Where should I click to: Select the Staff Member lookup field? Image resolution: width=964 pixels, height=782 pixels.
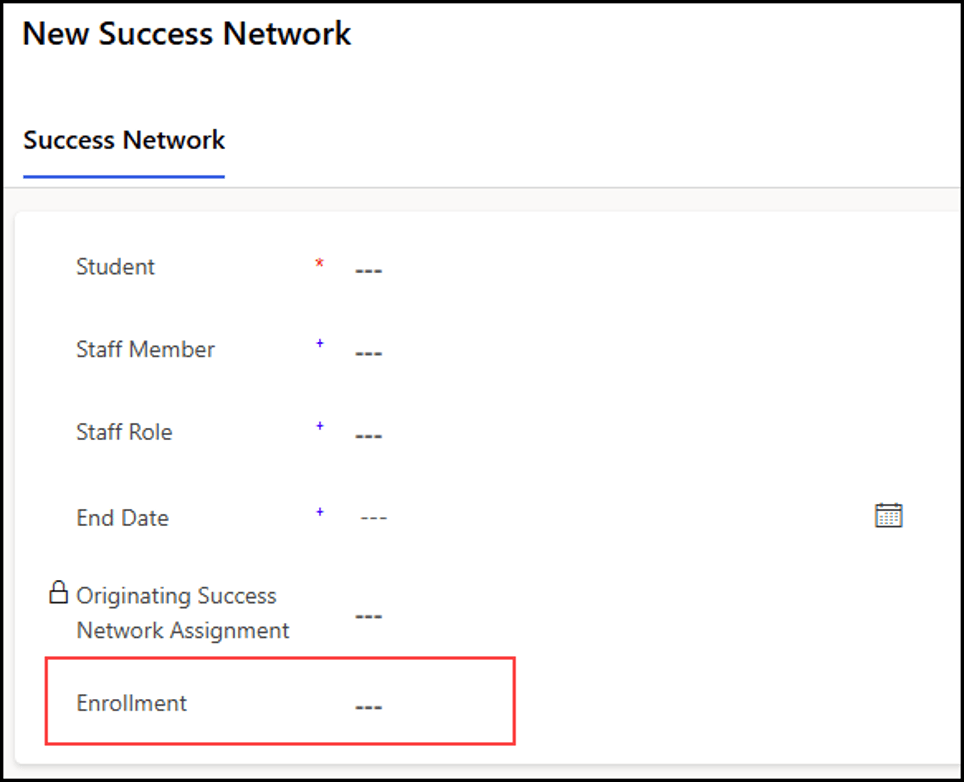coord(368,353)
